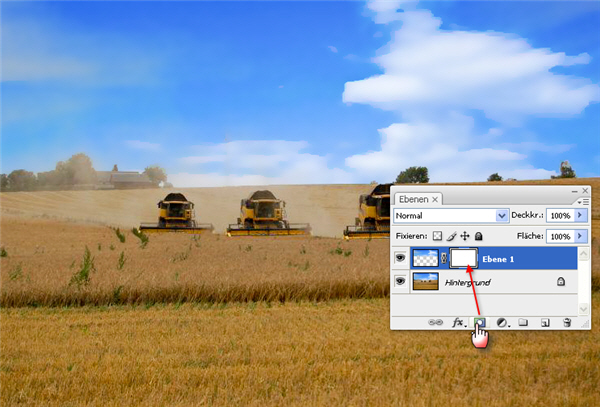
Task: Hide the Hintergrund layer
Action: tap(400, 283)
